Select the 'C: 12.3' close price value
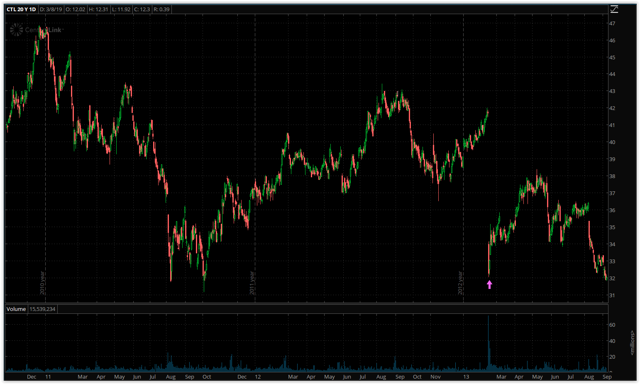This screenshot has width=640, height=384. (x=142, y=9)
